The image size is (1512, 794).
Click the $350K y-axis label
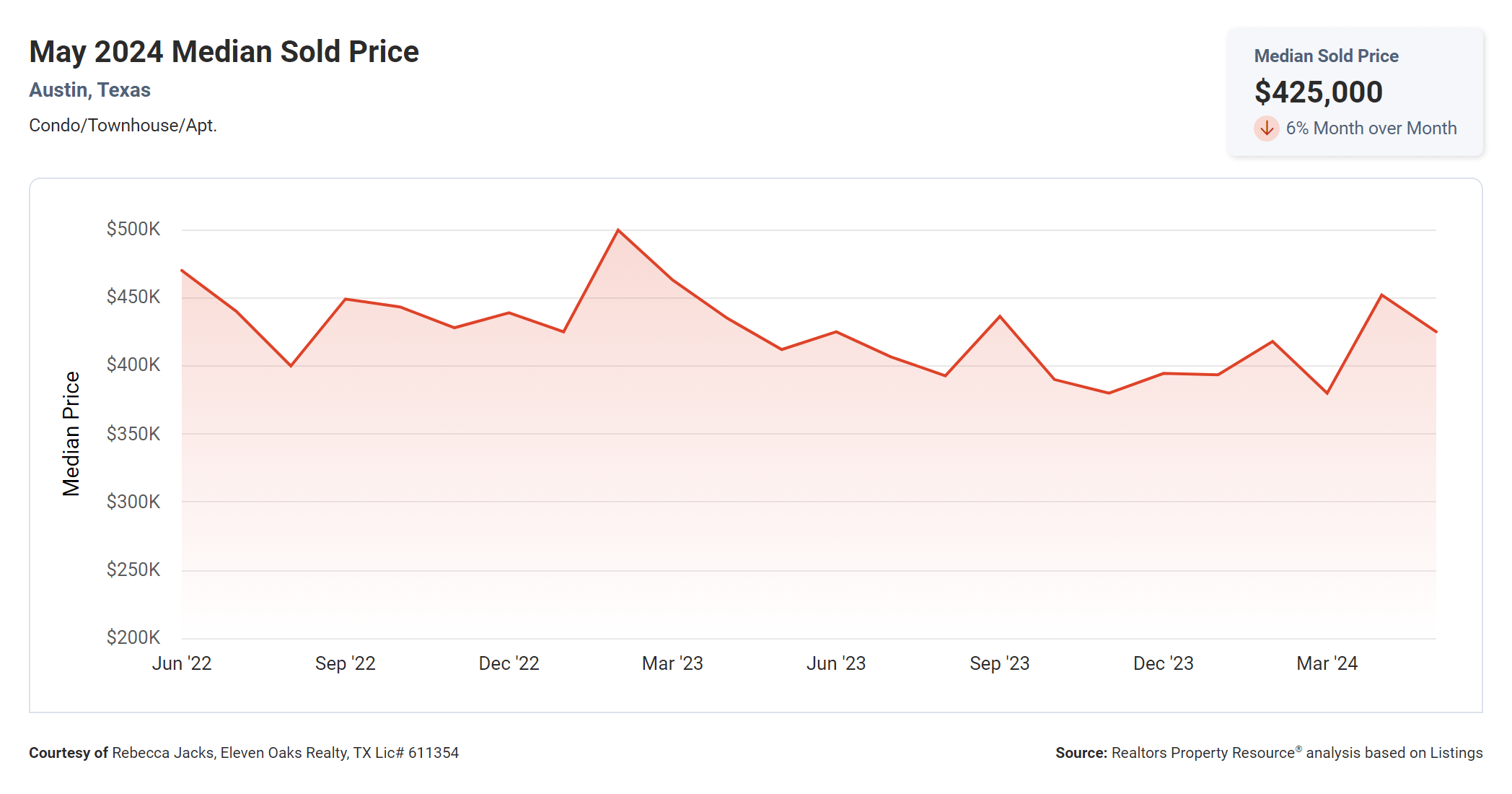pos(133,434)
